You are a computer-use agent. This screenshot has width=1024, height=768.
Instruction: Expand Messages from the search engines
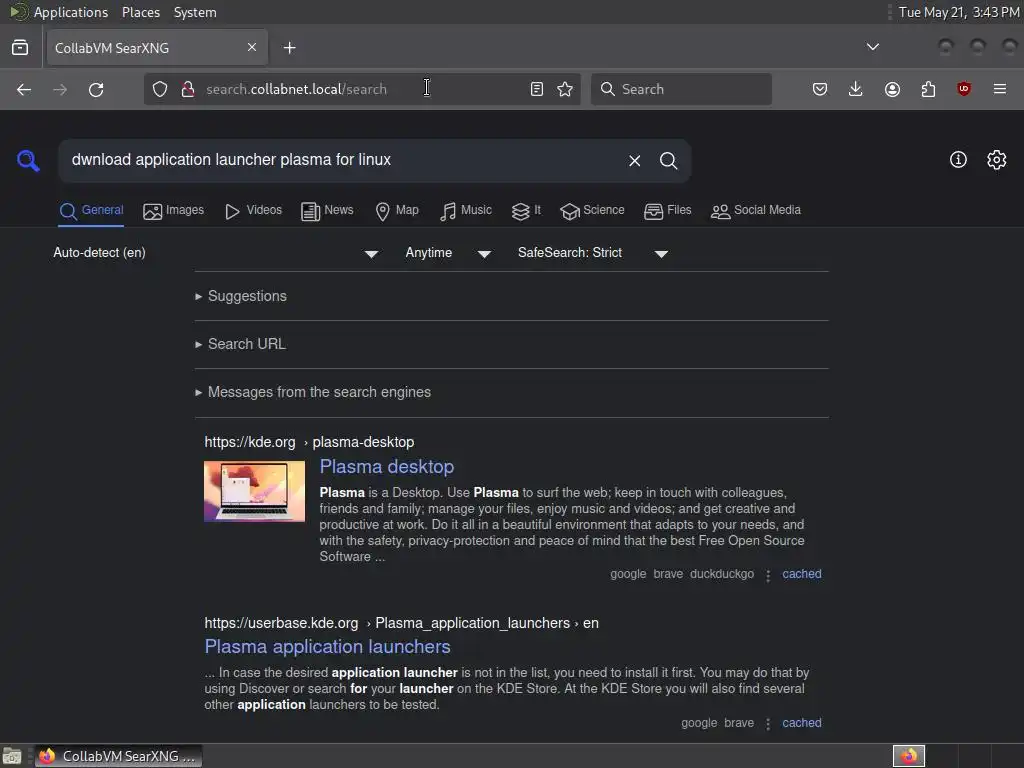click(313, 392)
